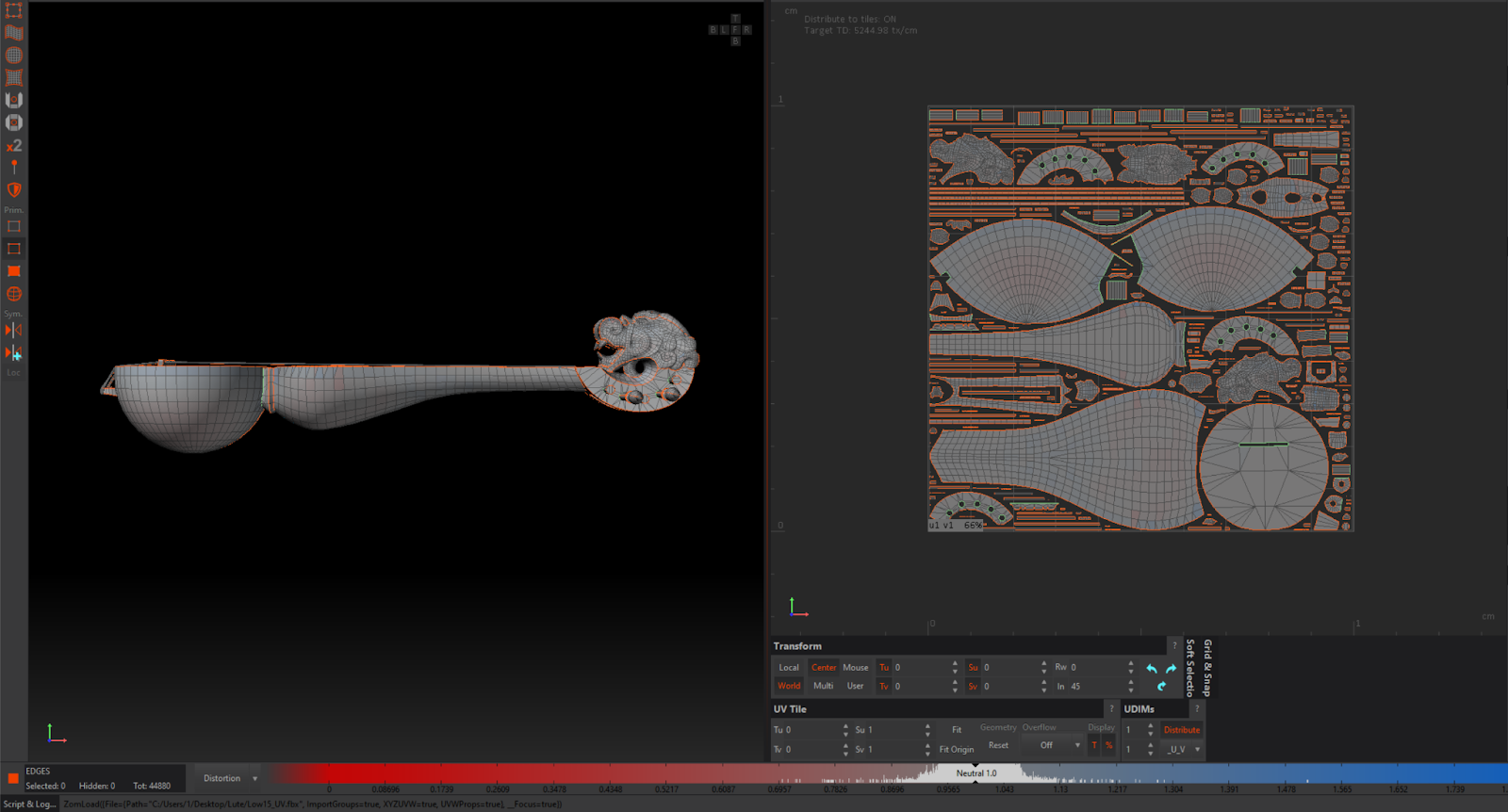The image size is (1508, 812).
Task: Click the Transform Su value stepper arrows
Action: coord(1043,668)
